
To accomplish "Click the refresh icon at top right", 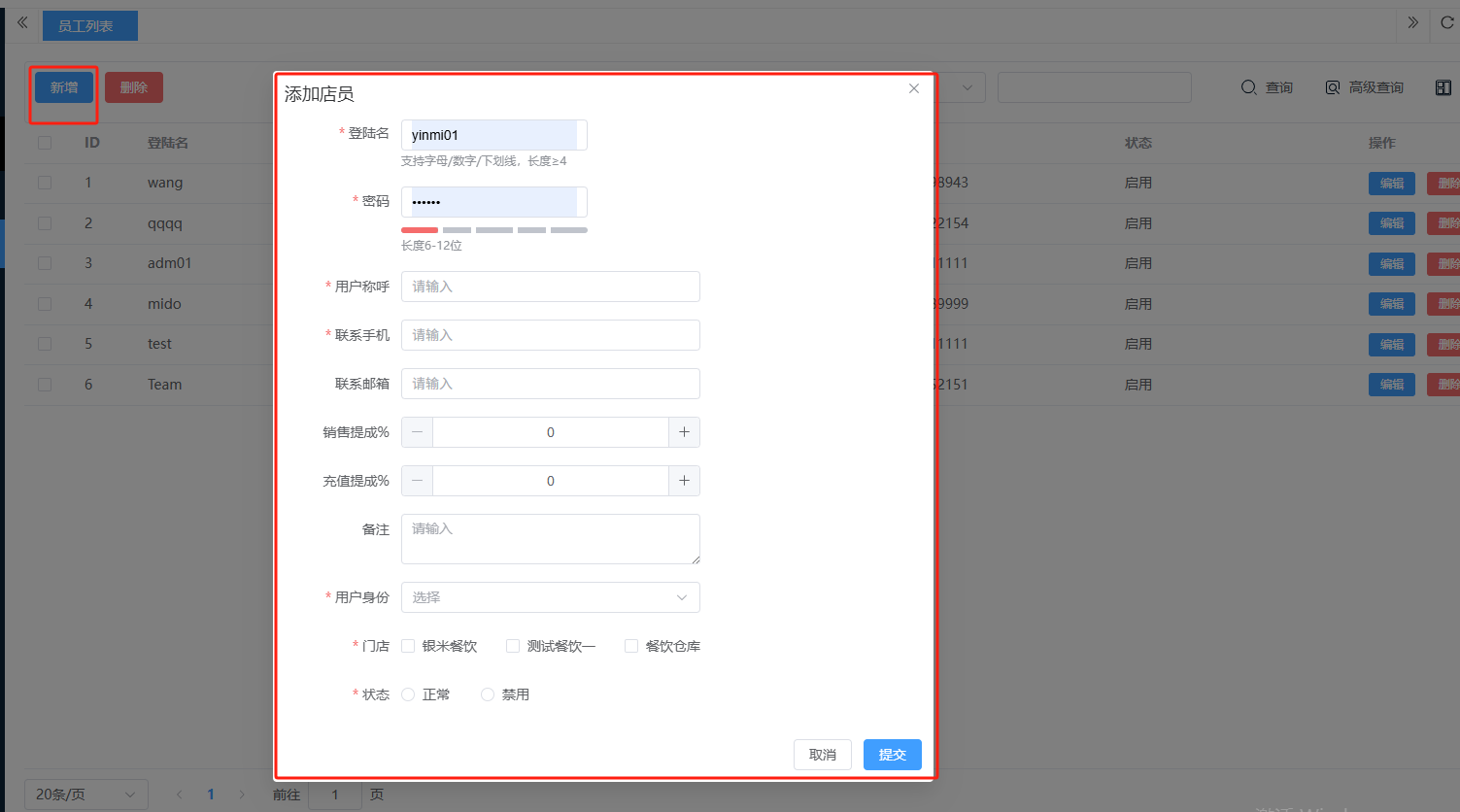I will click(x=1446, y=22).
